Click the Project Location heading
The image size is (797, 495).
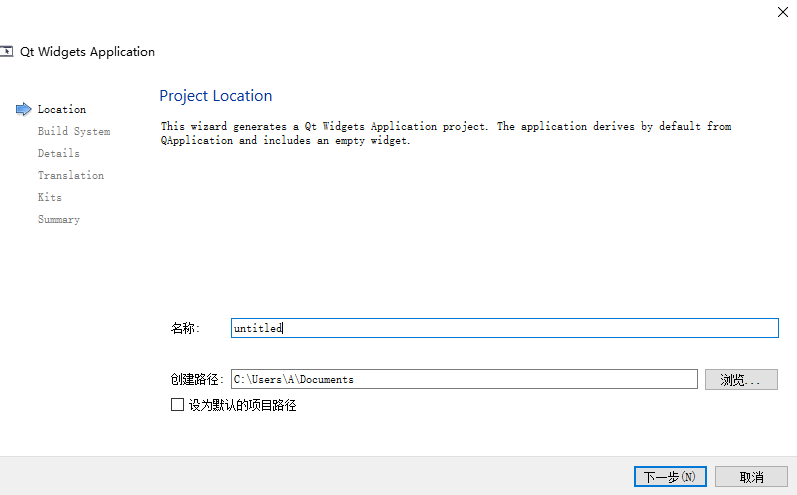tap(216, 96)
